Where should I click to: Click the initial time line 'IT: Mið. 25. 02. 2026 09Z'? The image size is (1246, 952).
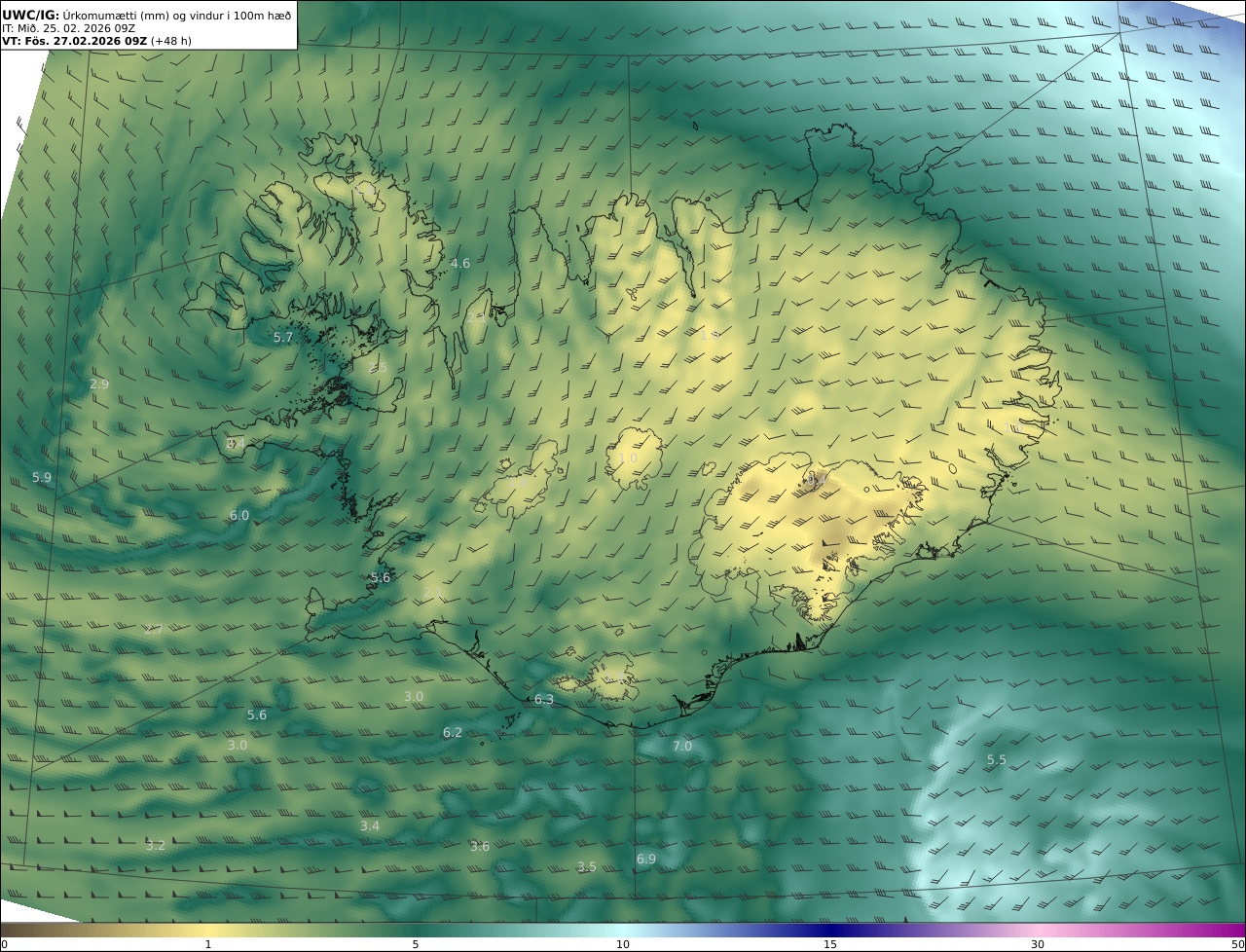(68, 28)
